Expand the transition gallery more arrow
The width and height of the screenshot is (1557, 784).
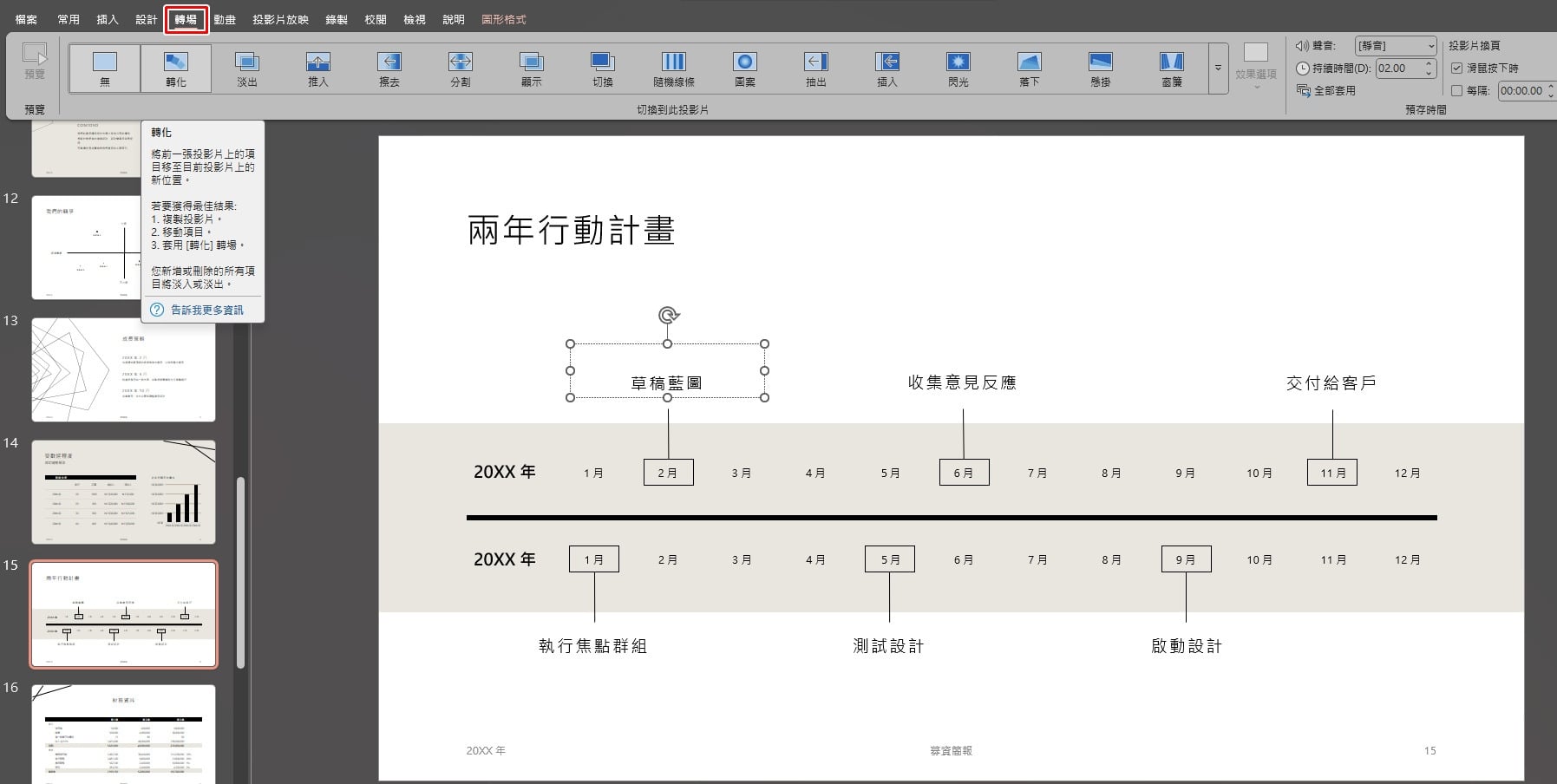click(x=1218, y=69)
